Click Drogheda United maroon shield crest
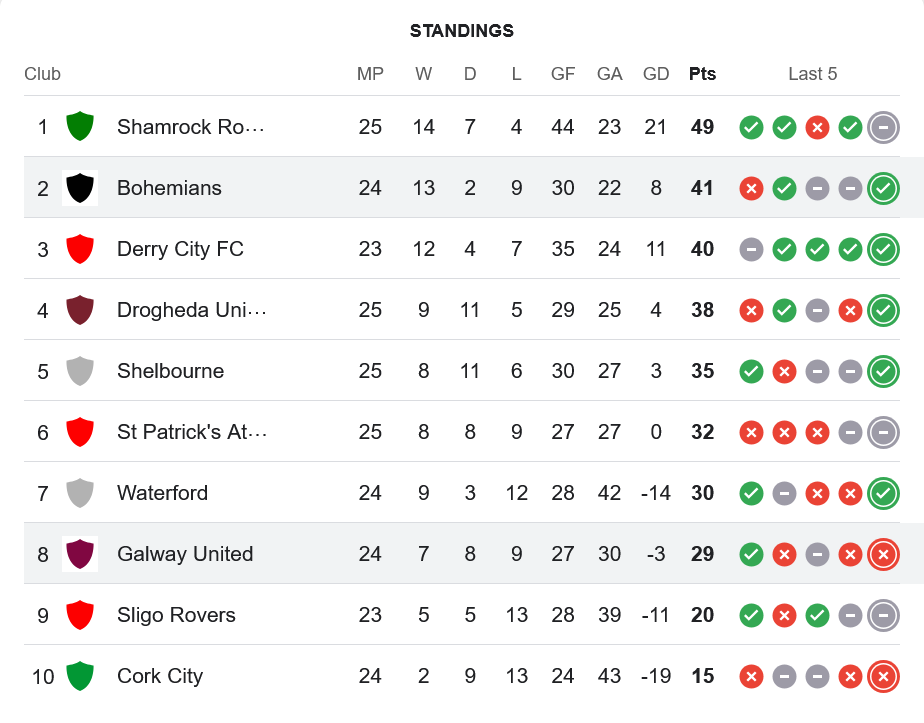 coord(80,310)
